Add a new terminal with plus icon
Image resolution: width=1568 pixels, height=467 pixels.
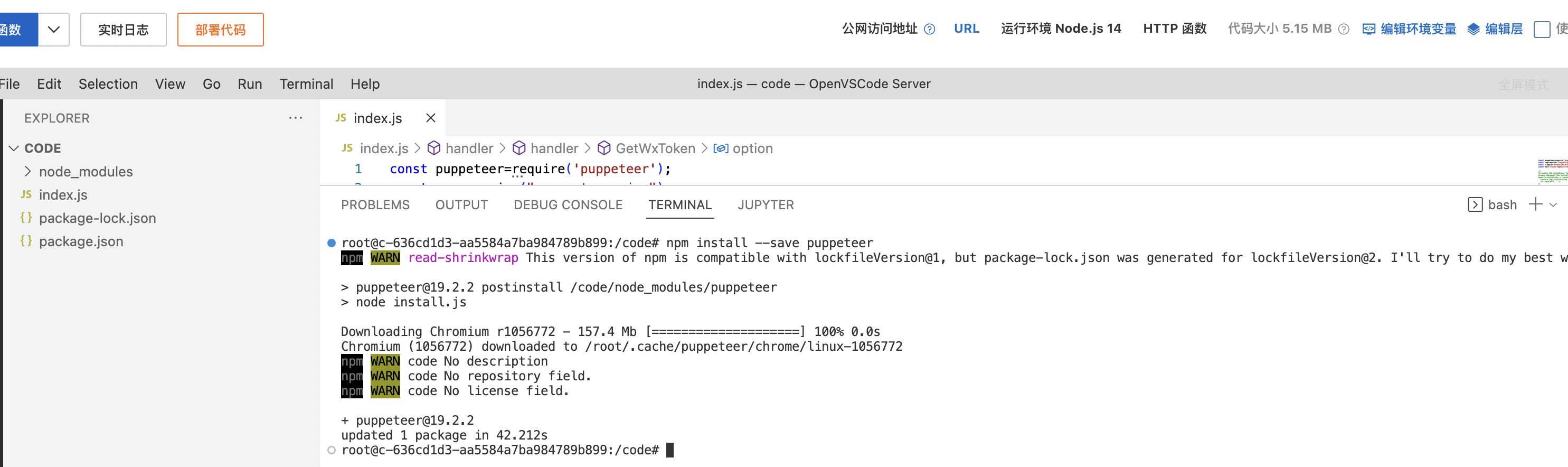pos(1536,204)
